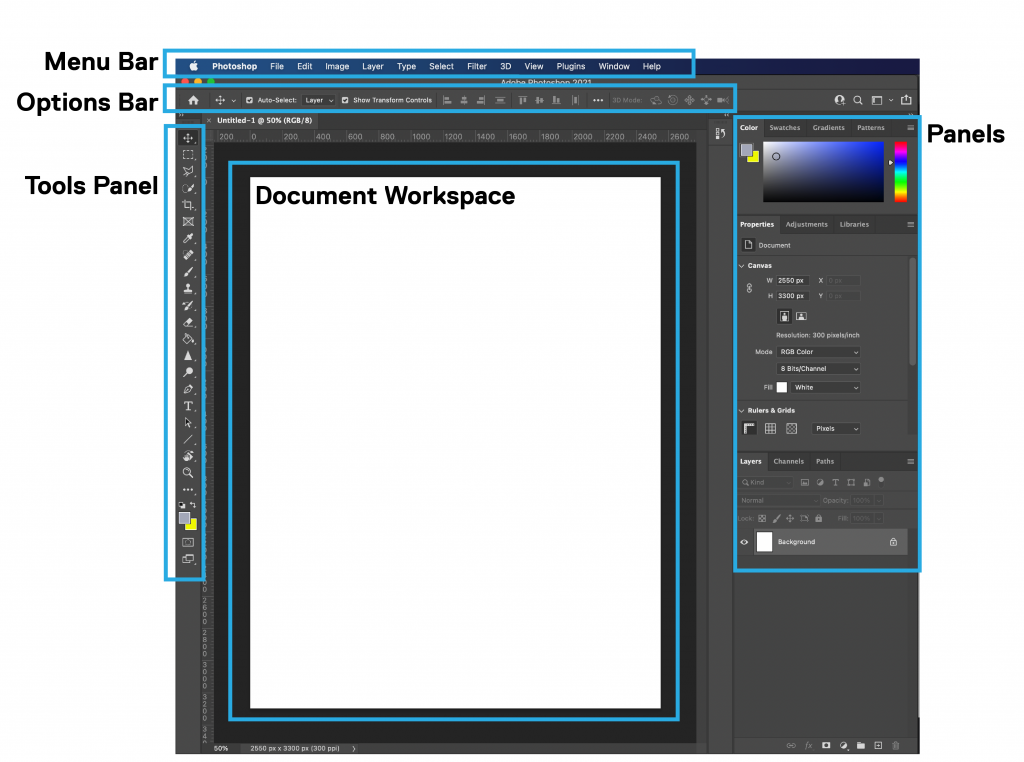Select the Frame tool
Screen dimensions: 1024x762
tap(188, 222)
